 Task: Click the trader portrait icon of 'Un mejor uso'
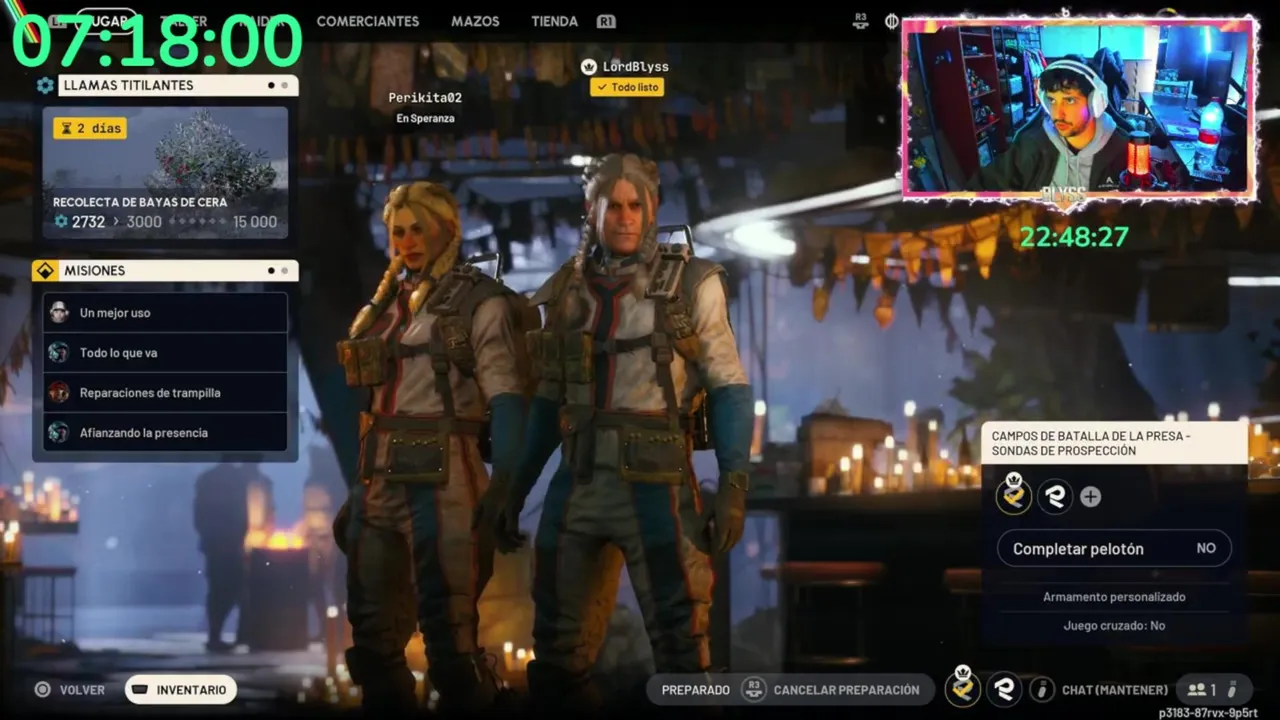(x=59, y=312)
